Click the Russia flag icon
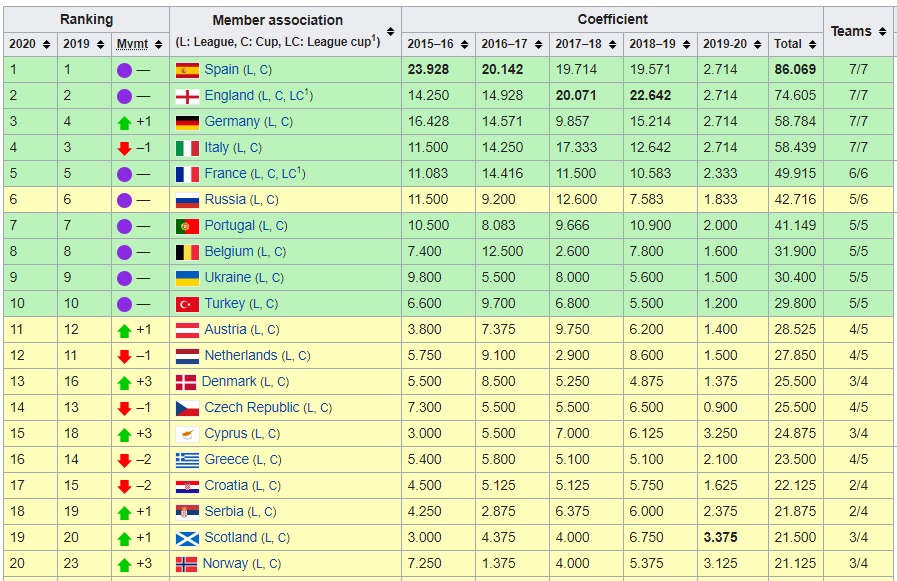 [x=187, y=200]
